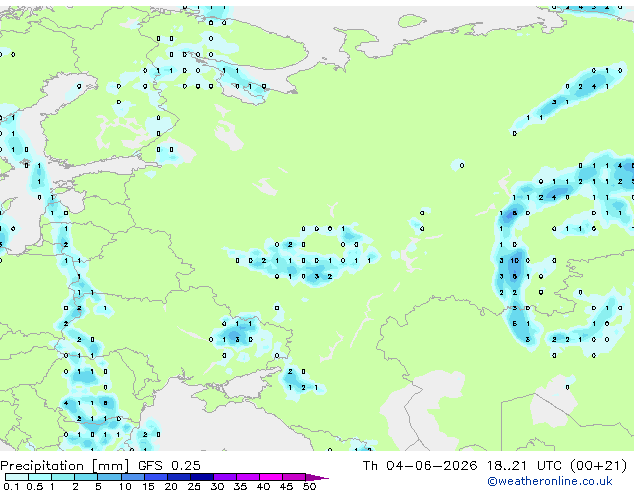Click the '10' precipitation value on the map
This screenshot has height=490, width=634.
point(514,261)
